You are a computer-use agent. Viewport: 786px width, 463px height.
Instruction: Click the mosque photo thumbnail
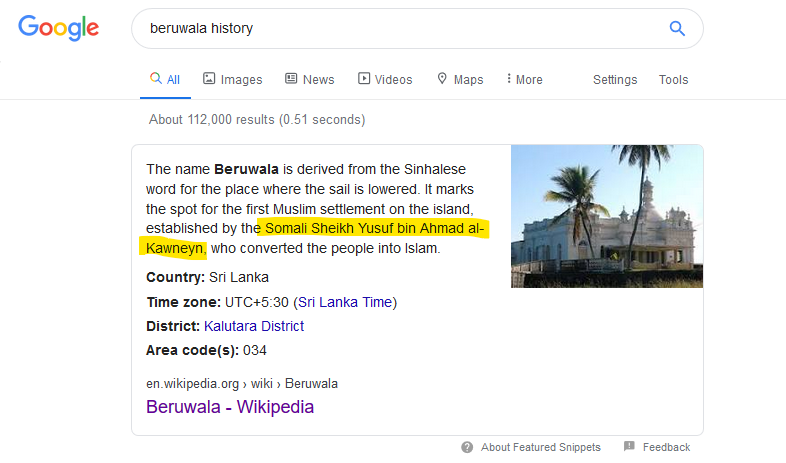click(x=607, y=216)
